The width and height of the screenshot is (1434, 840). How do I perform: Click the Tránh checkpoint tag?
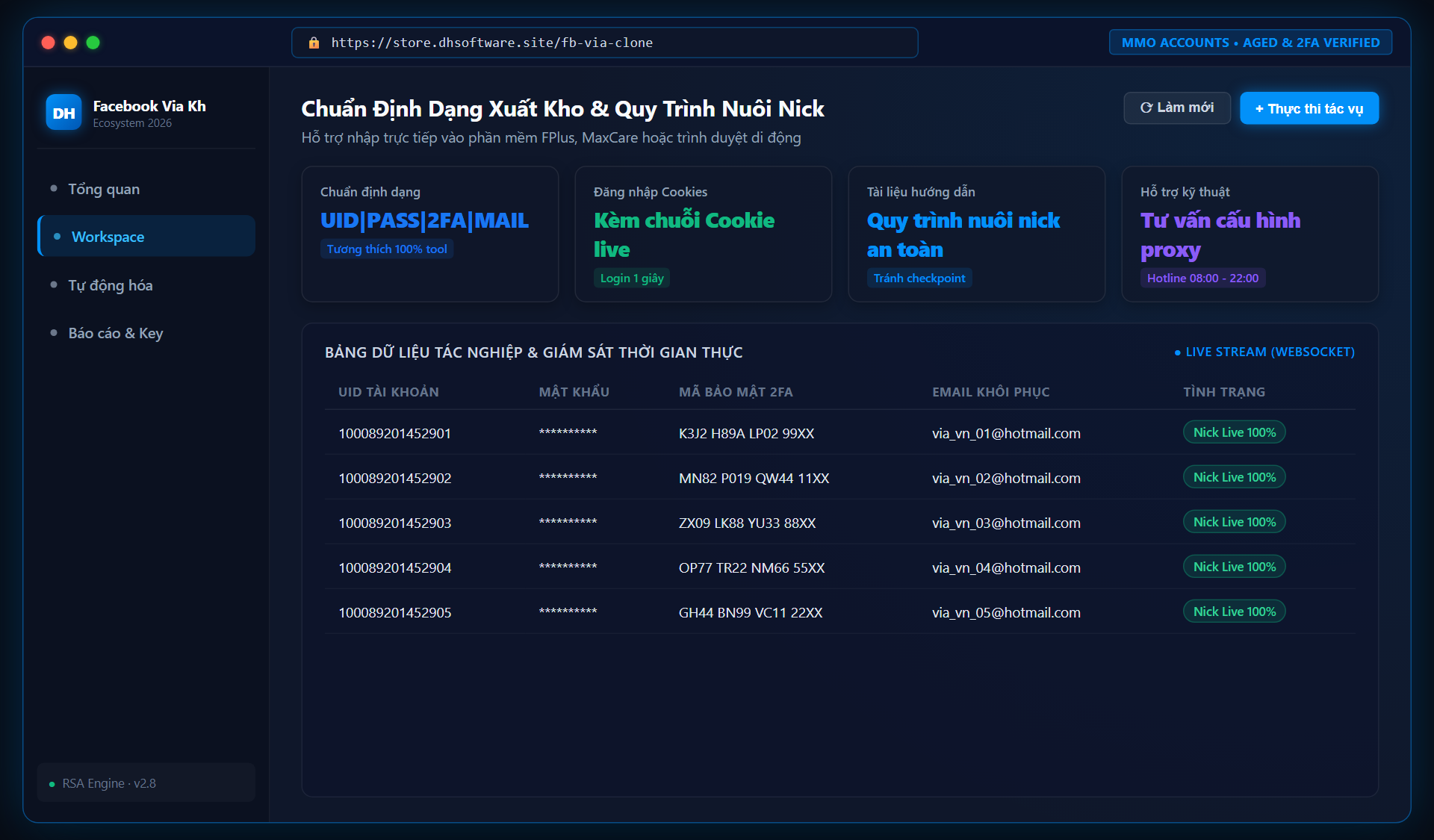pyautogui.click(x=919, y=279)
